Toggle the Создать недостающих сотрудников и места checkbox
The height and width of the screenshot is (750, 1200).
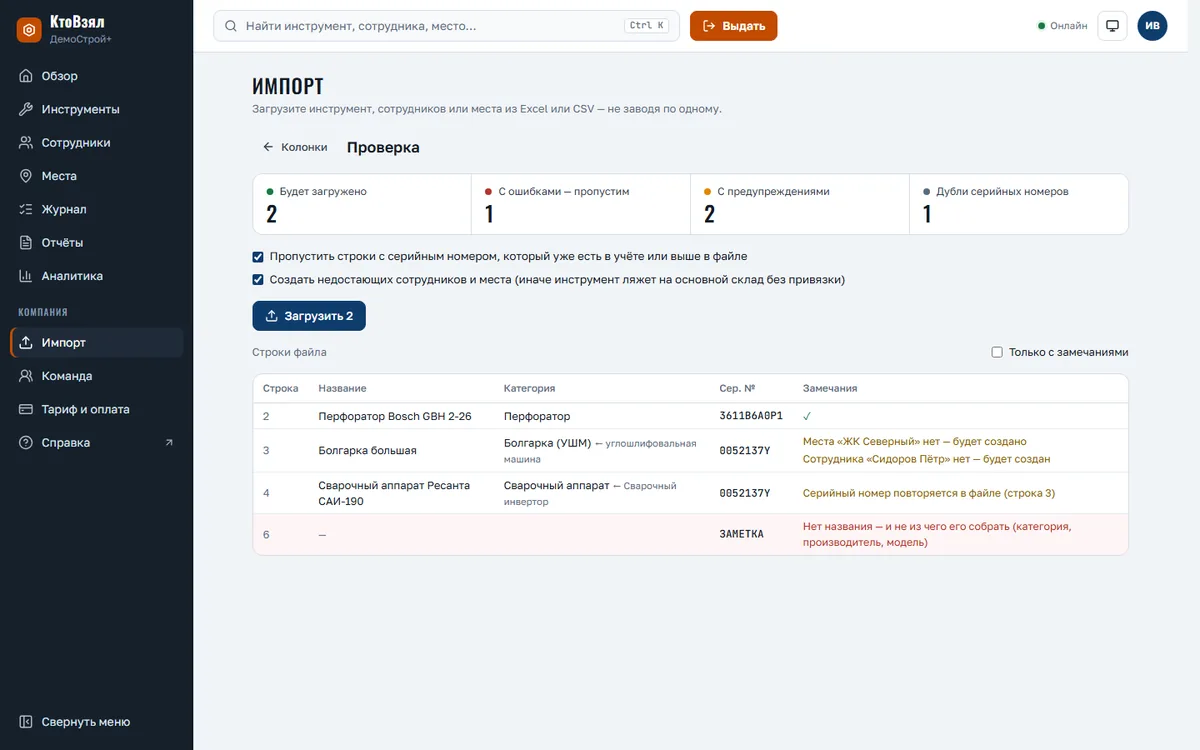tap(258, 280)
